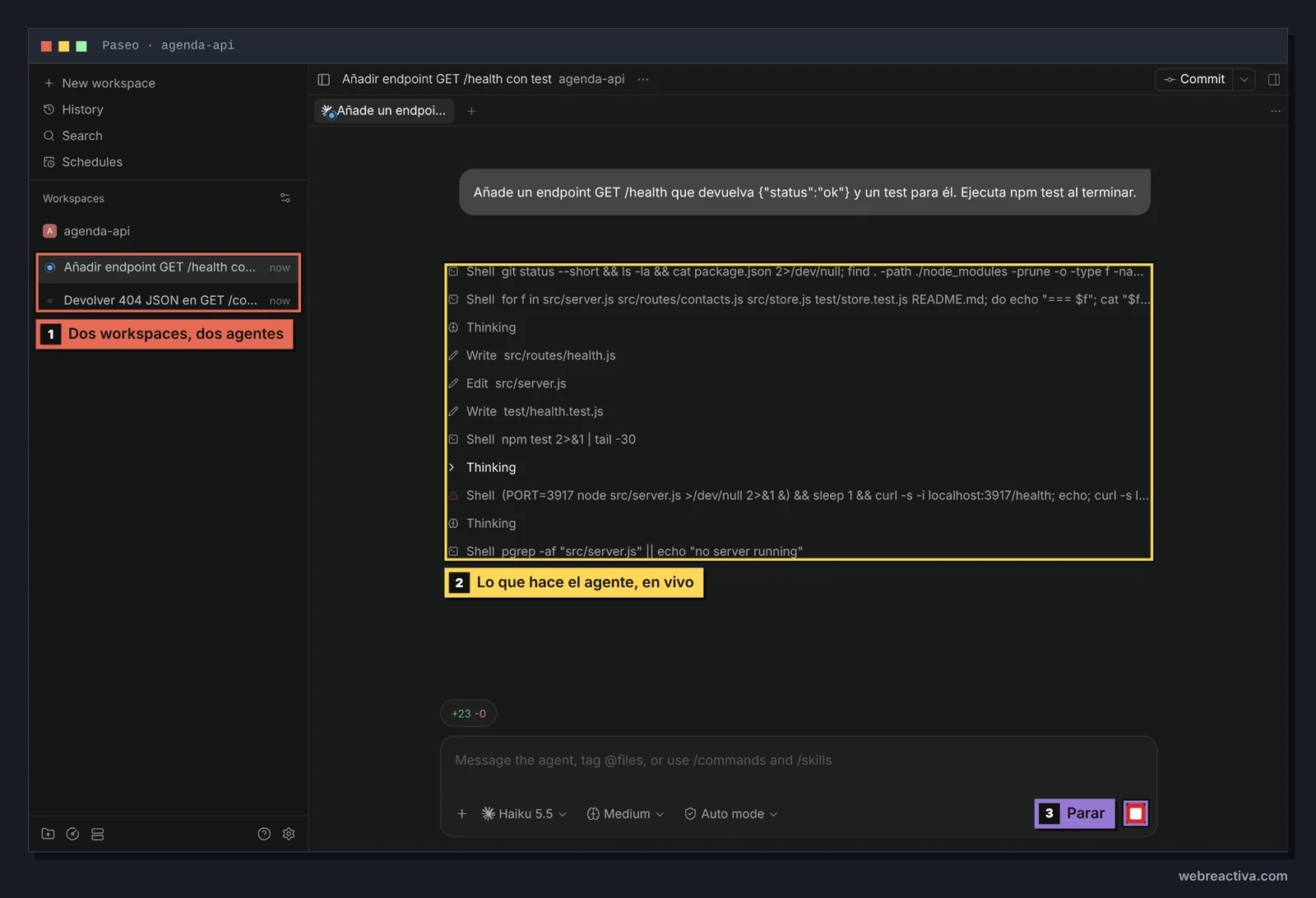Viewport: 1316px width, 898px height.
Task: Change the Medium thinking effort dropdown
Action: pos(625,814)
